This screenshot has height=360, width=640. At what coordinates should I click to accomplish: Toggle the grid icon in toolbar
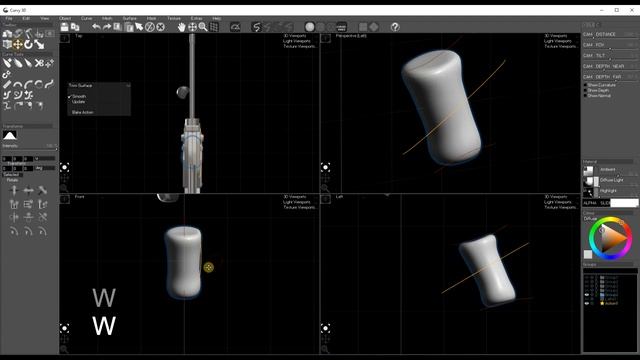point(213,27)
